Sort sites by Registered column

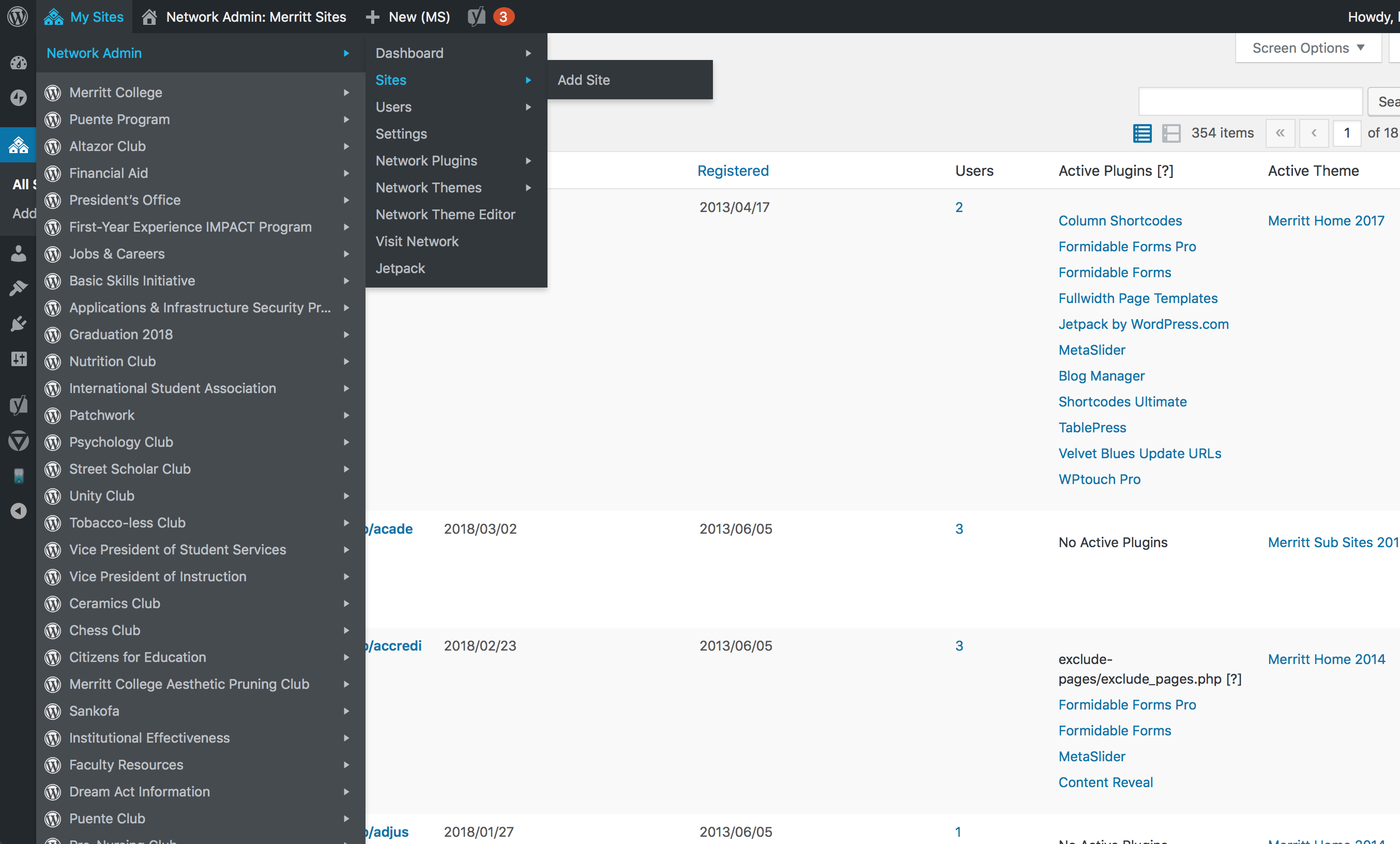[733, 171]
